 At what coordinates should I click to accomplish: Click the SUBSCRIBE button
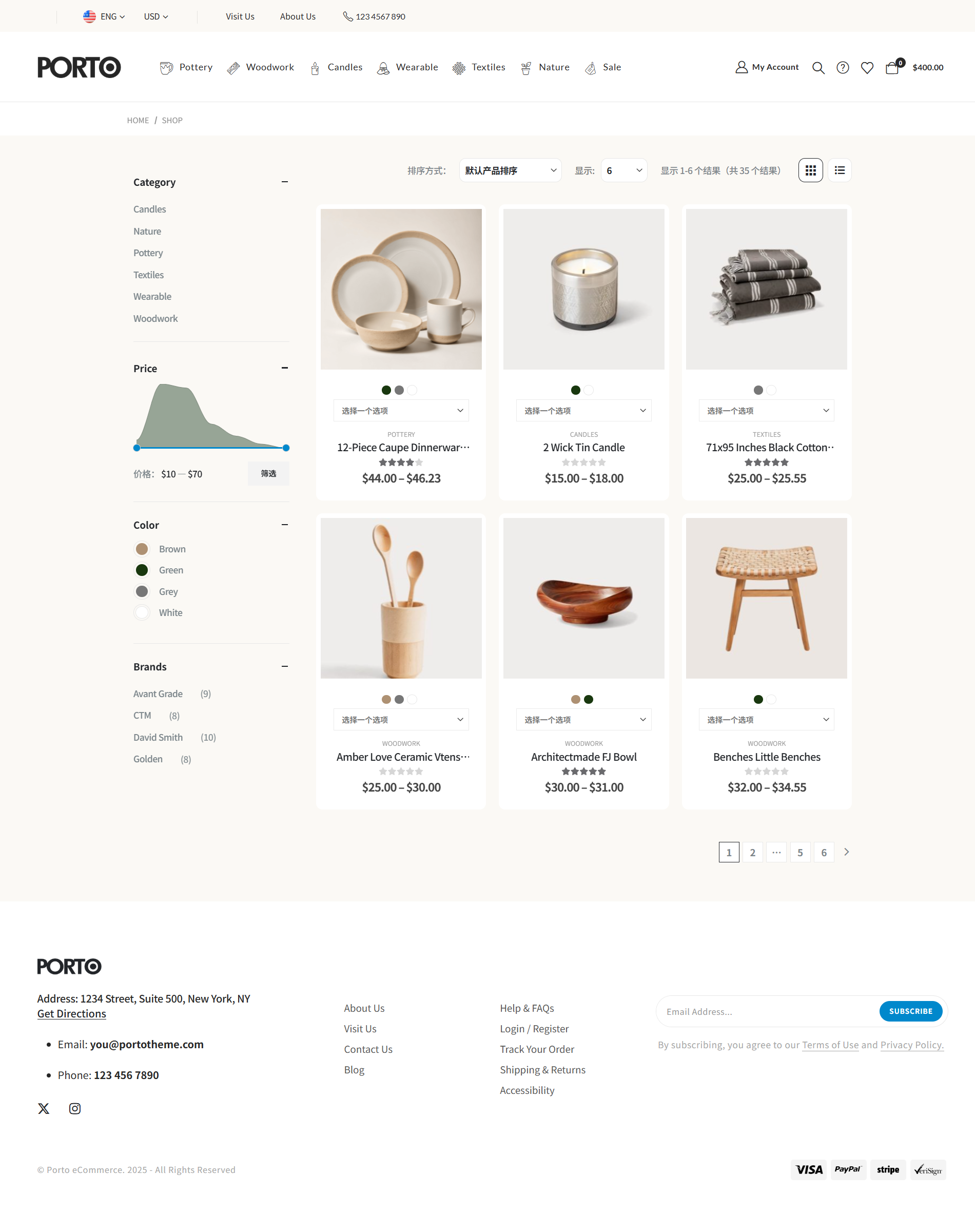pos(910,1011)
